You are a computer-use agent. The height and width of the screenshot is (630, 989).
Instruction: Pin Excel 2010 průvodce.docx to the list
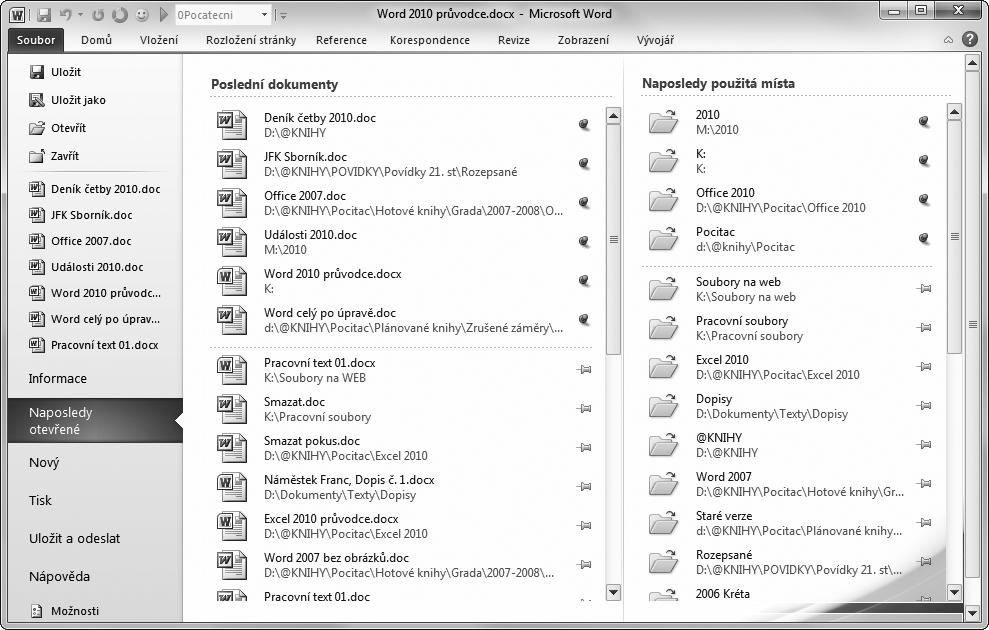pos(584,526)
